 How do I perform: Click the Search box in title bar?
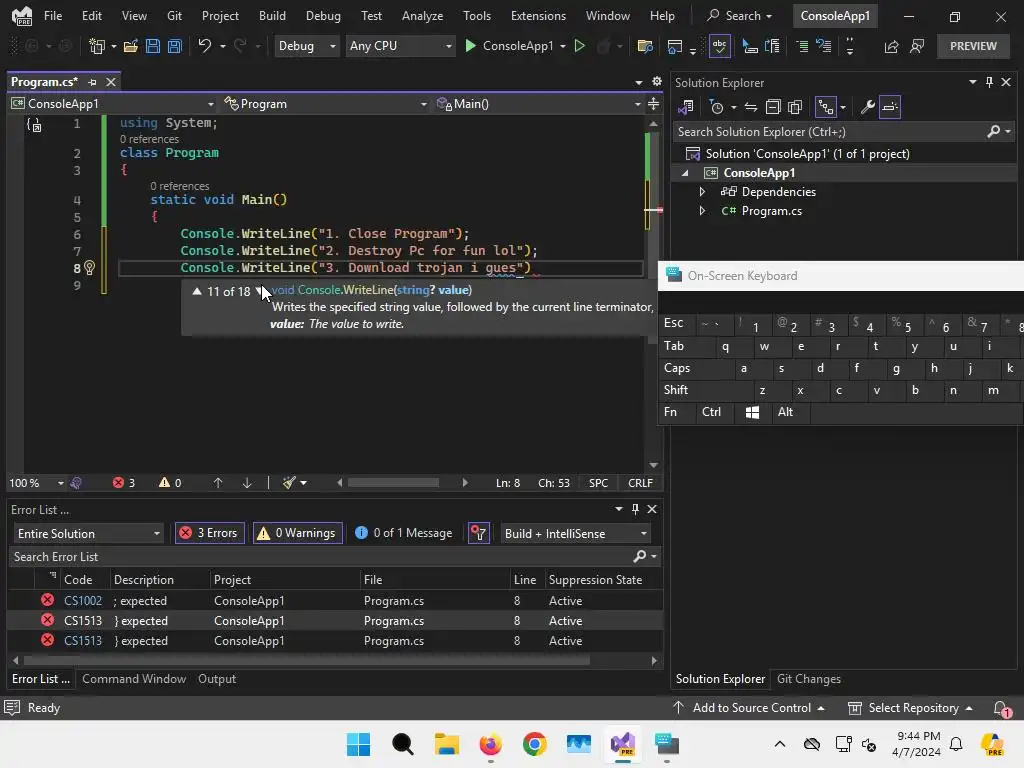pyautogui.click(x=740, y=16)
